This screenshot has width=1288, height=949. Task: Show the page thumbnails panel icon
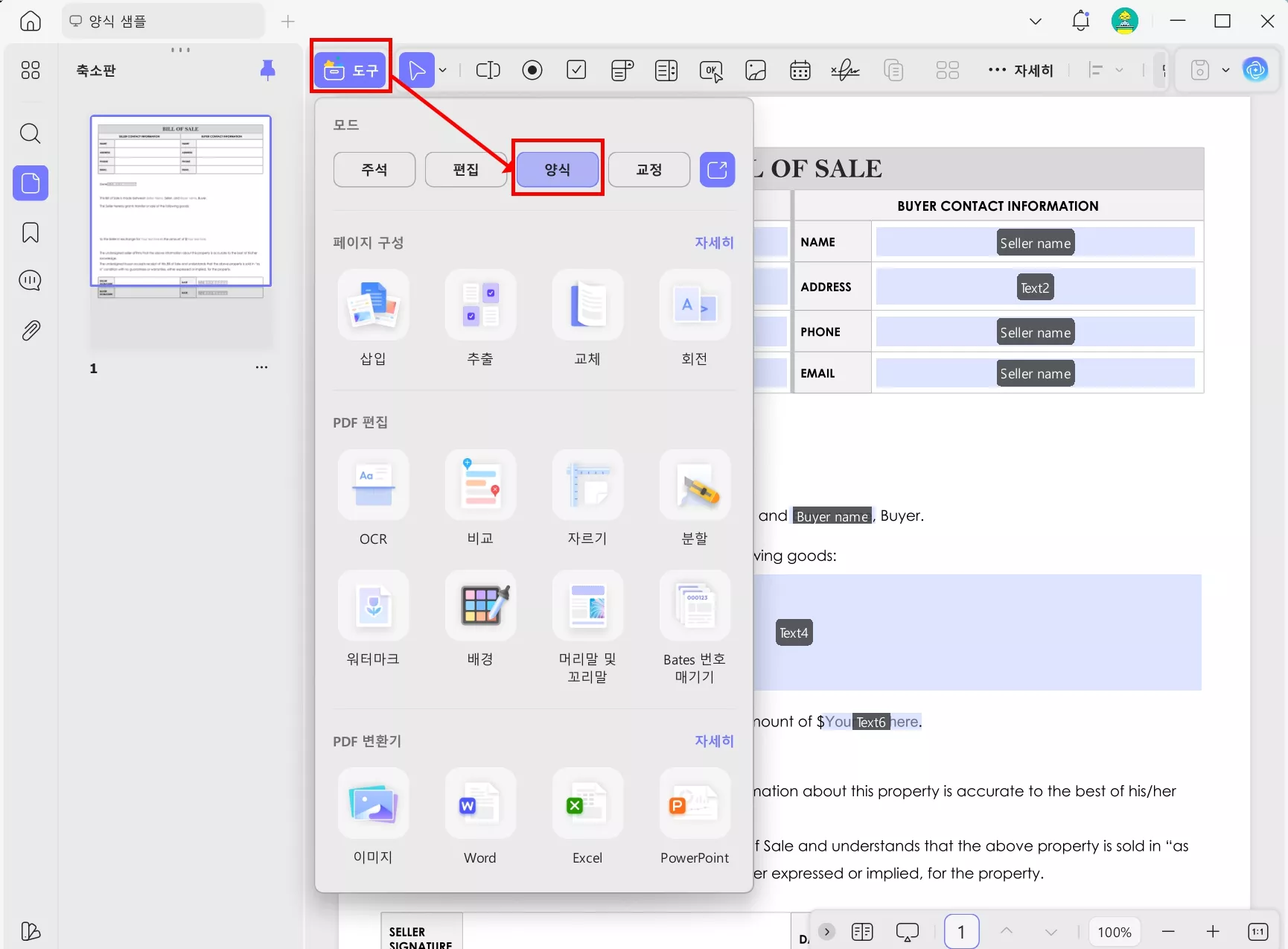(x=31, y=183)
